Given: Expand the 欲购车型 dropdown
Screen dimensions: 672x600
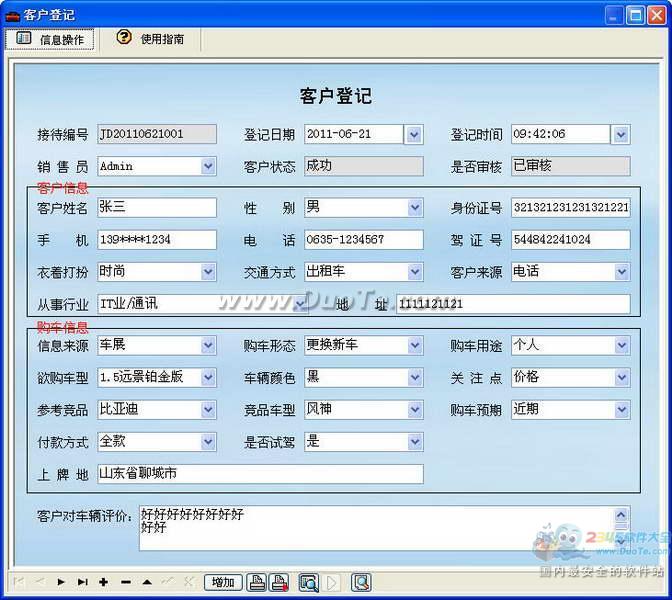Looking at the screenshot, I should tap(208, 378).
